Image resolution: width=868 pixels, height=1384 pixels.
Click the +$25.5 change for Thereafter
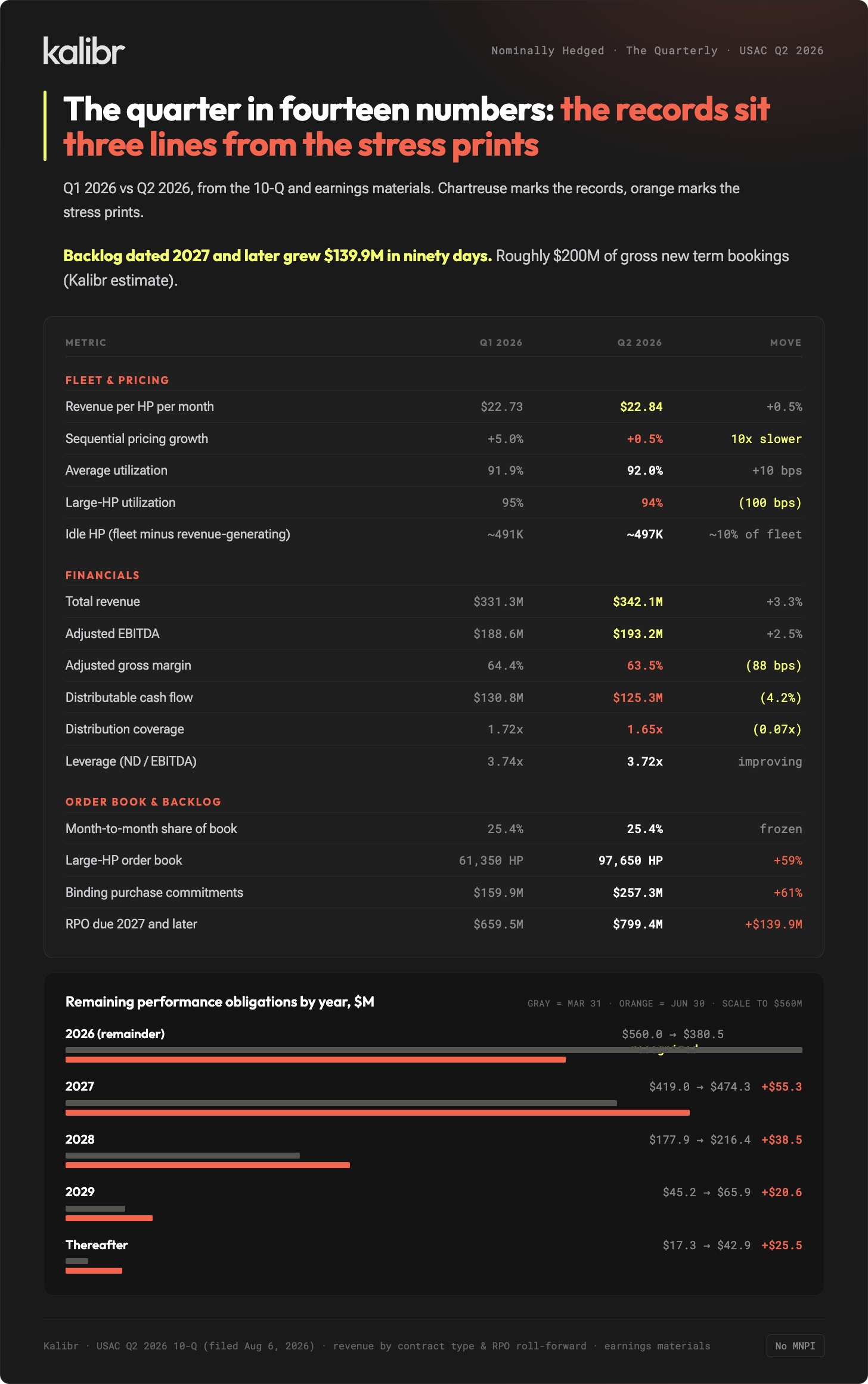click(x=782, y=1246)
